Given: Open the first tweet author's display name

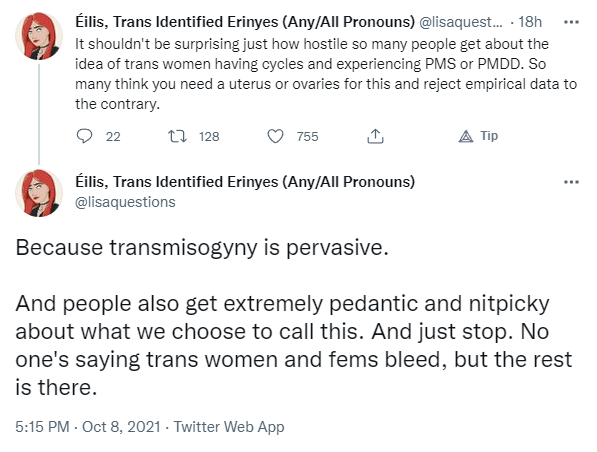Looking at the screenshot, I should click(245, 22).
